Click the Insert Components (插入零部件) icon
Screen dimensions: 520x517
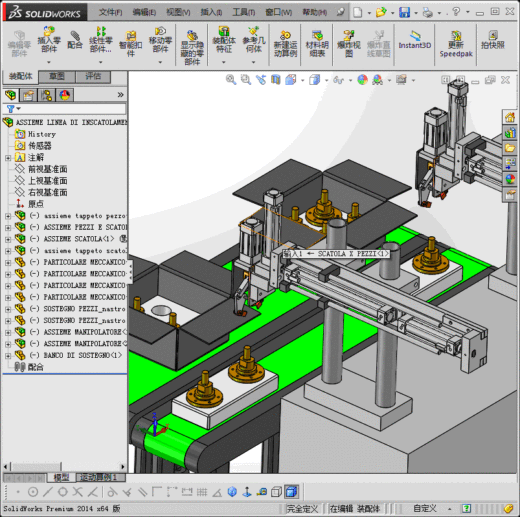pos(49,40)
